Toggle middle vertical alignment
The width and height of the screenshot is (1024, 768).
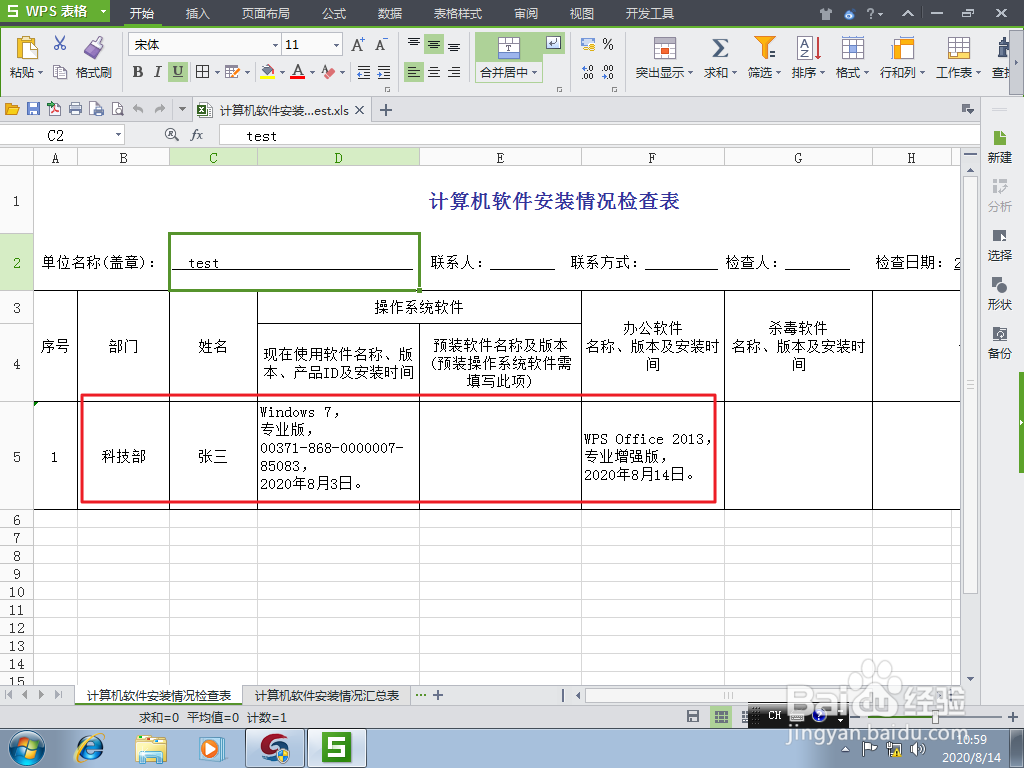(x=434, y=44)
